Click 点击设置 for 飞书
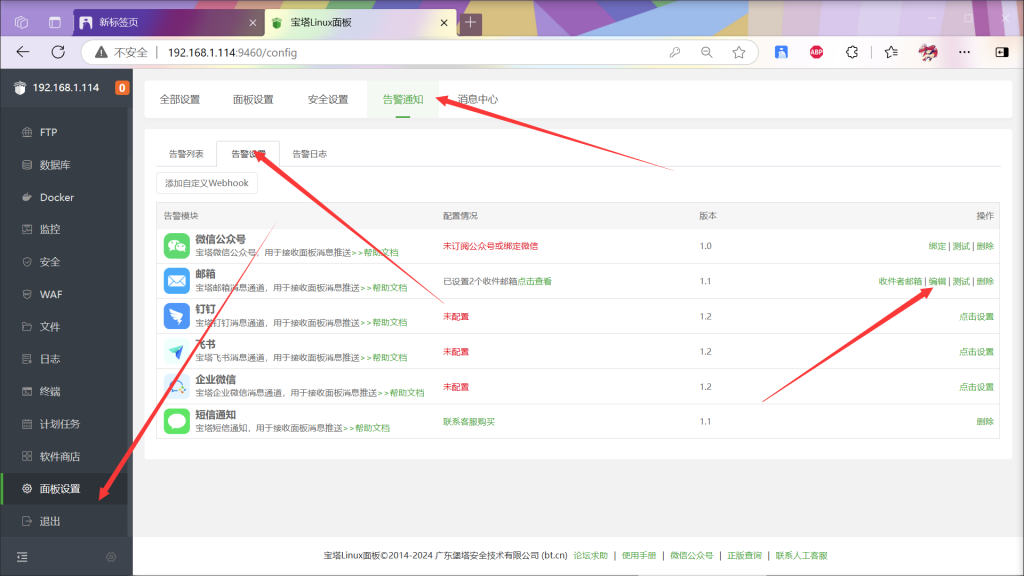Viewport: 1024px width, 576px height. [976, 351]
